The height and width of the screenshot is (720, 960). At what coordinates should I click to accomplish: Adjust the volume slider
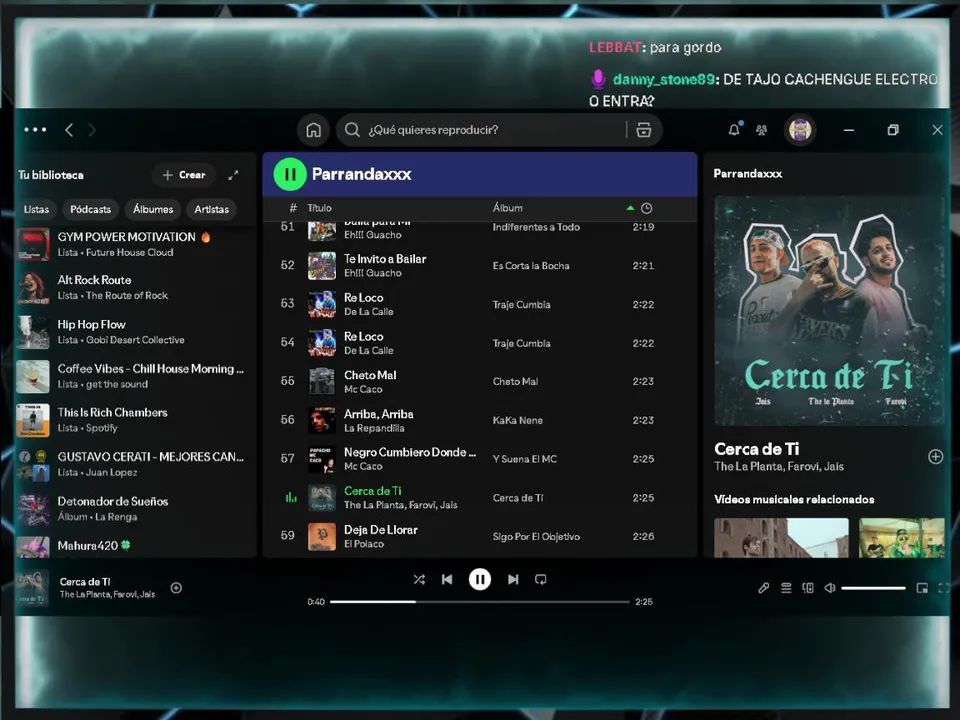(x=874, y=588)
